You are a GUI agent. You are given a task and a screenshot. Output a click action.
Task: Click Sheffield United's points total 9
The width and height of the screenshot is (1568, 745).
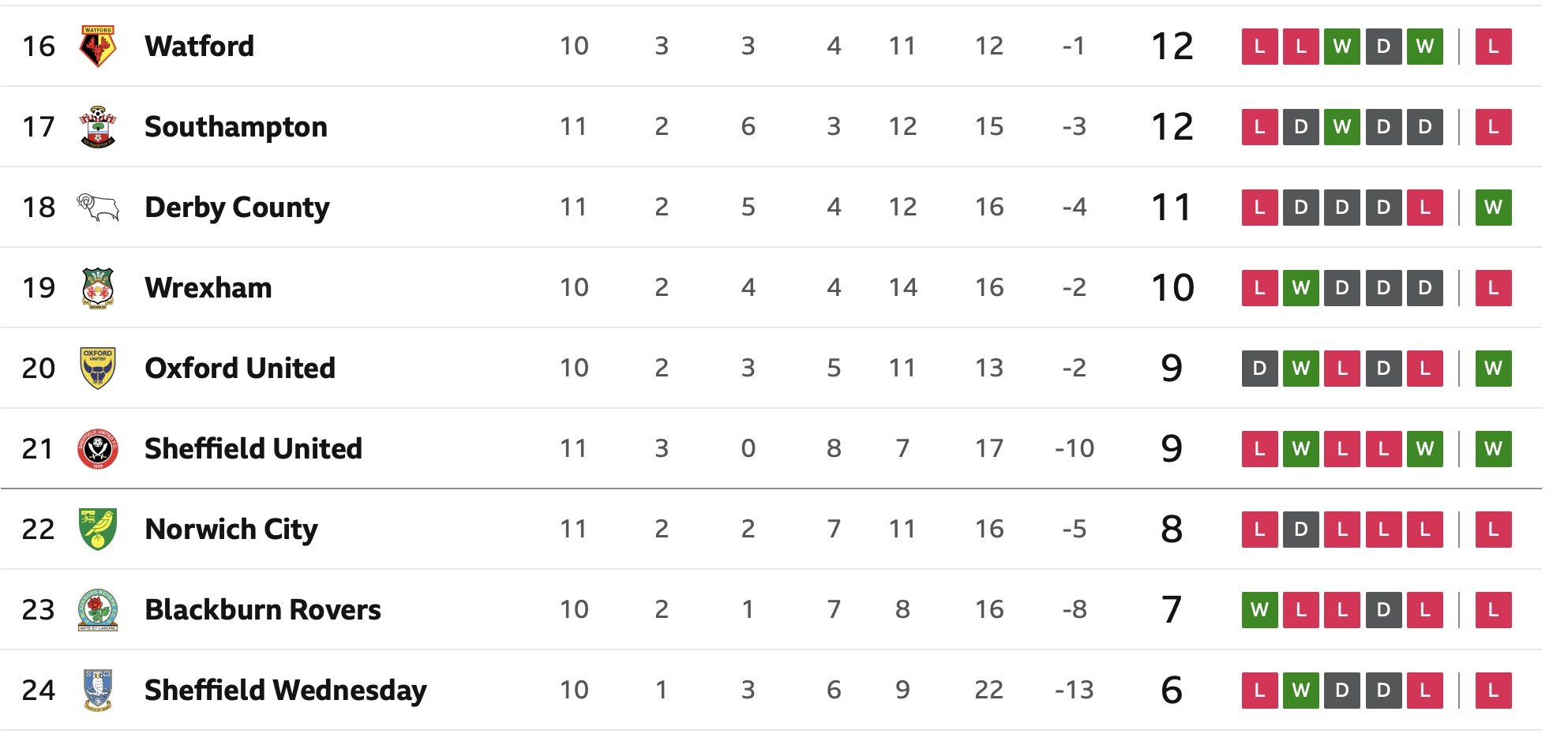click(1172, 449)
